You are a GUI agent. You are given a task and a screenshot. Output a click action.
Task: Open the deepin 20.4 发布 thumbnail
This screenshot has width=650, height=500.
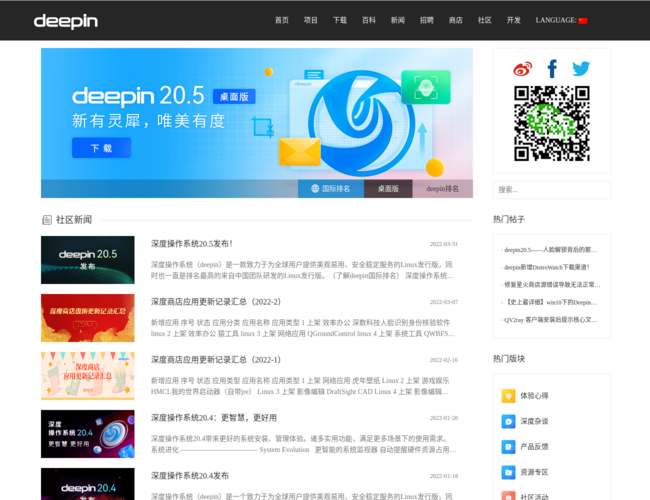[87, 484]
